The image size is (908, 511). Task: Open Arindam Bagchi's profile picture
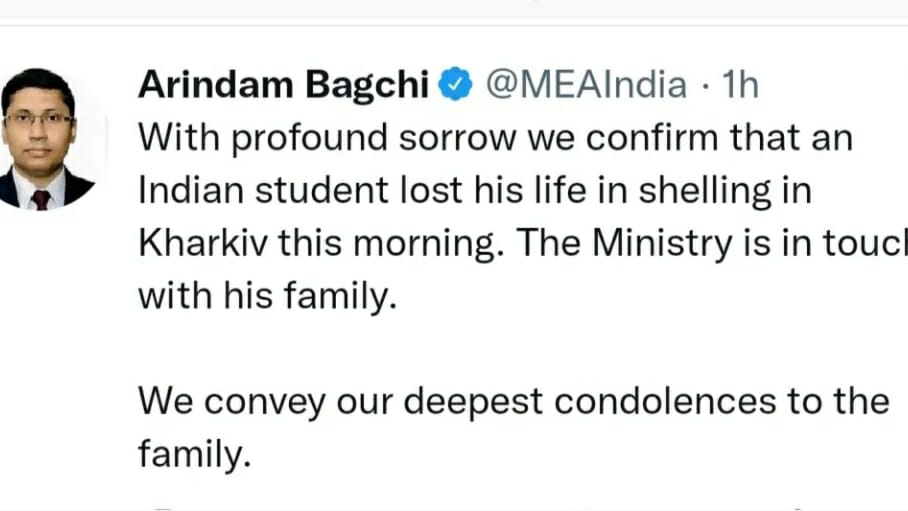tap(41, 139)
